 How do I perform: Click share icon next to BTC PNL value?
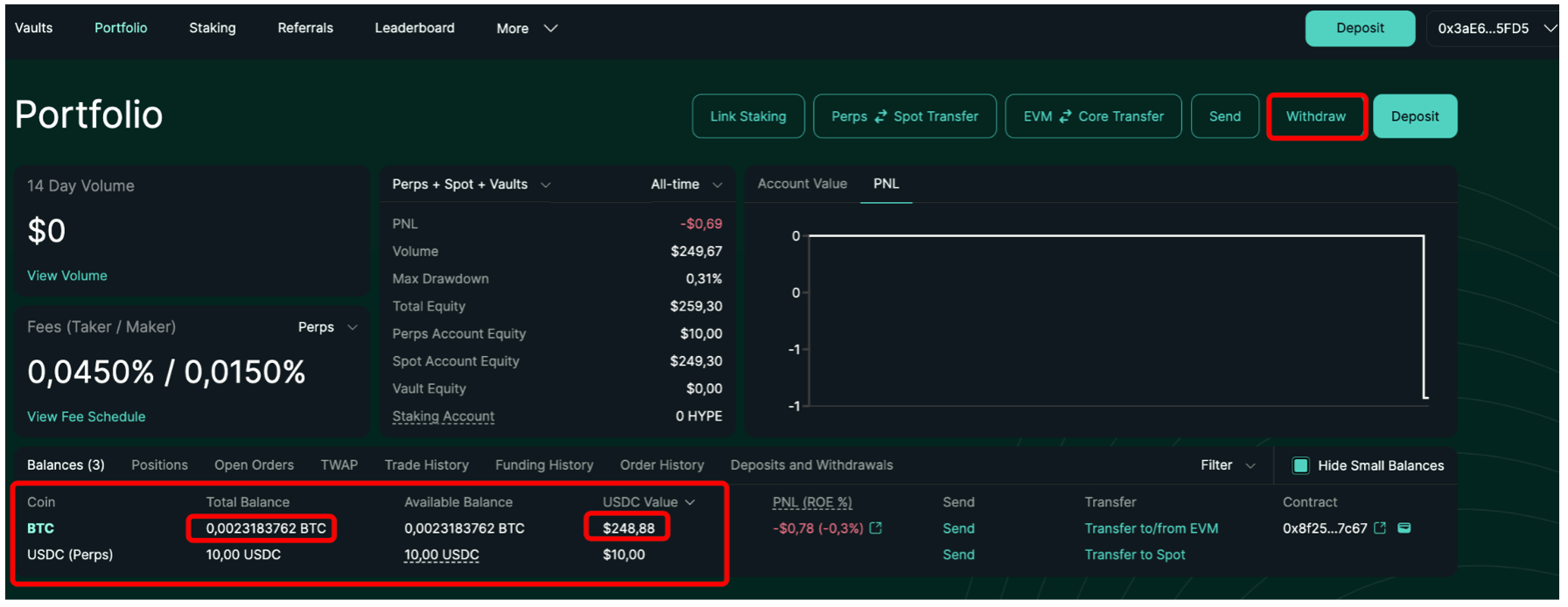click(x=876, y=528)
